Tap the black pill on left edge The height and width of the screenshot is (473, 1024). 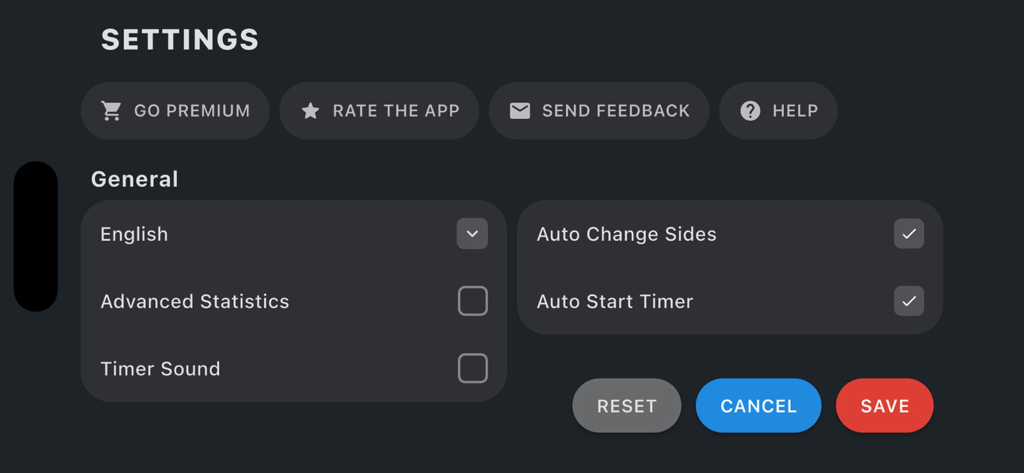35,236
